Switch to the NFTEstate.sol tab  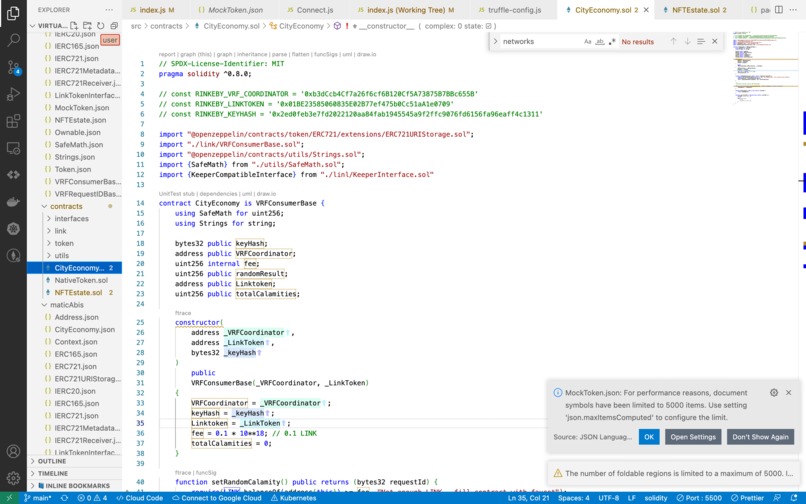pyautogui.click(x=695, y=10)
